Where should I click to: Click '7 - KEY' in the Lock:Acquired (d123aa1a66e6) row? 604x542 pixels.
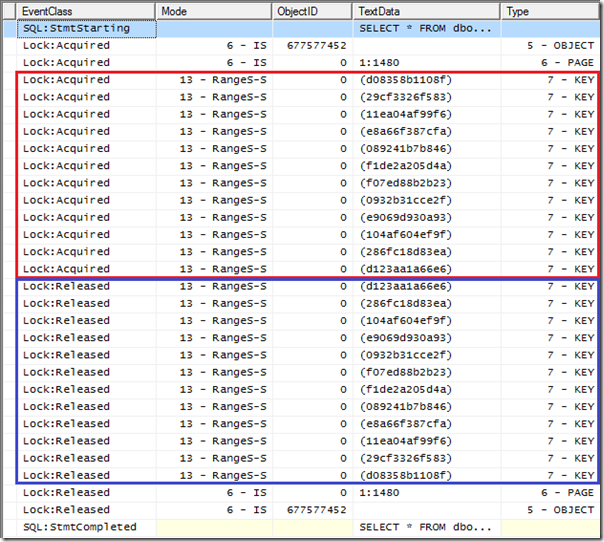tap(571, 269)
